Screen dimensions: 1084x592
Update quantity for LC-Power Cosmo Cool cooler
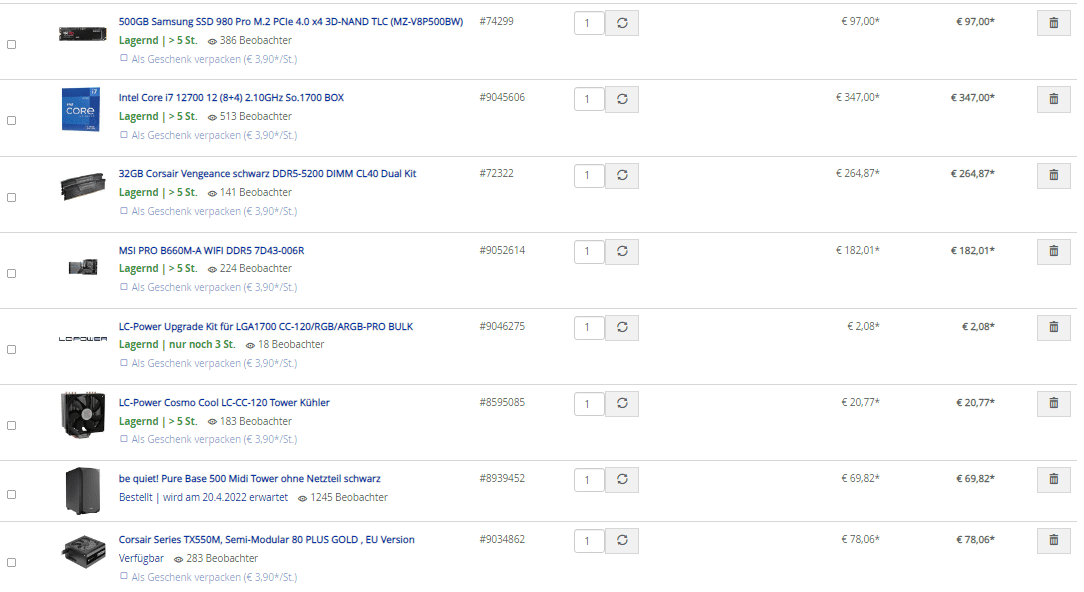622,404
